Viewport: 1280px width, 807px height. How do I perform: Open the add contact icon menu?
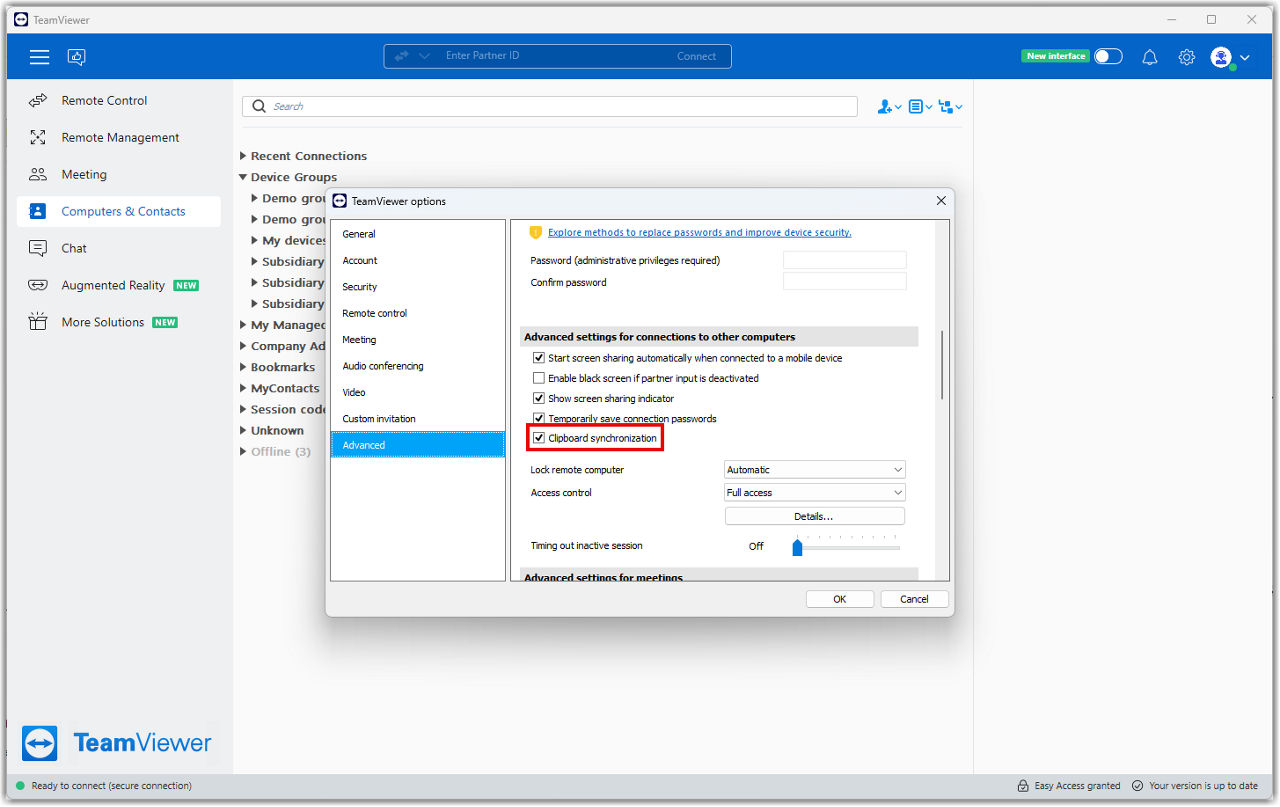889,106
